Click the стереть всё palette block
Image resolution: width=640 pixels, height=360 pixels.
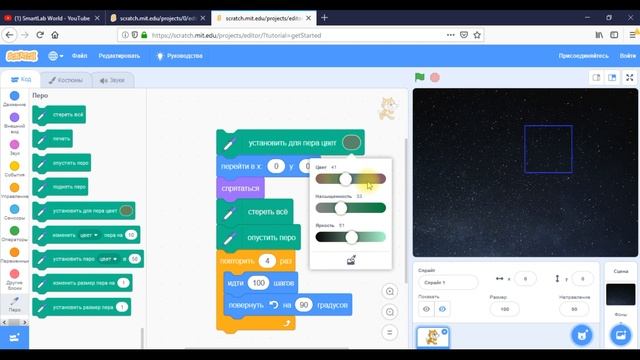tap(59, 115)
